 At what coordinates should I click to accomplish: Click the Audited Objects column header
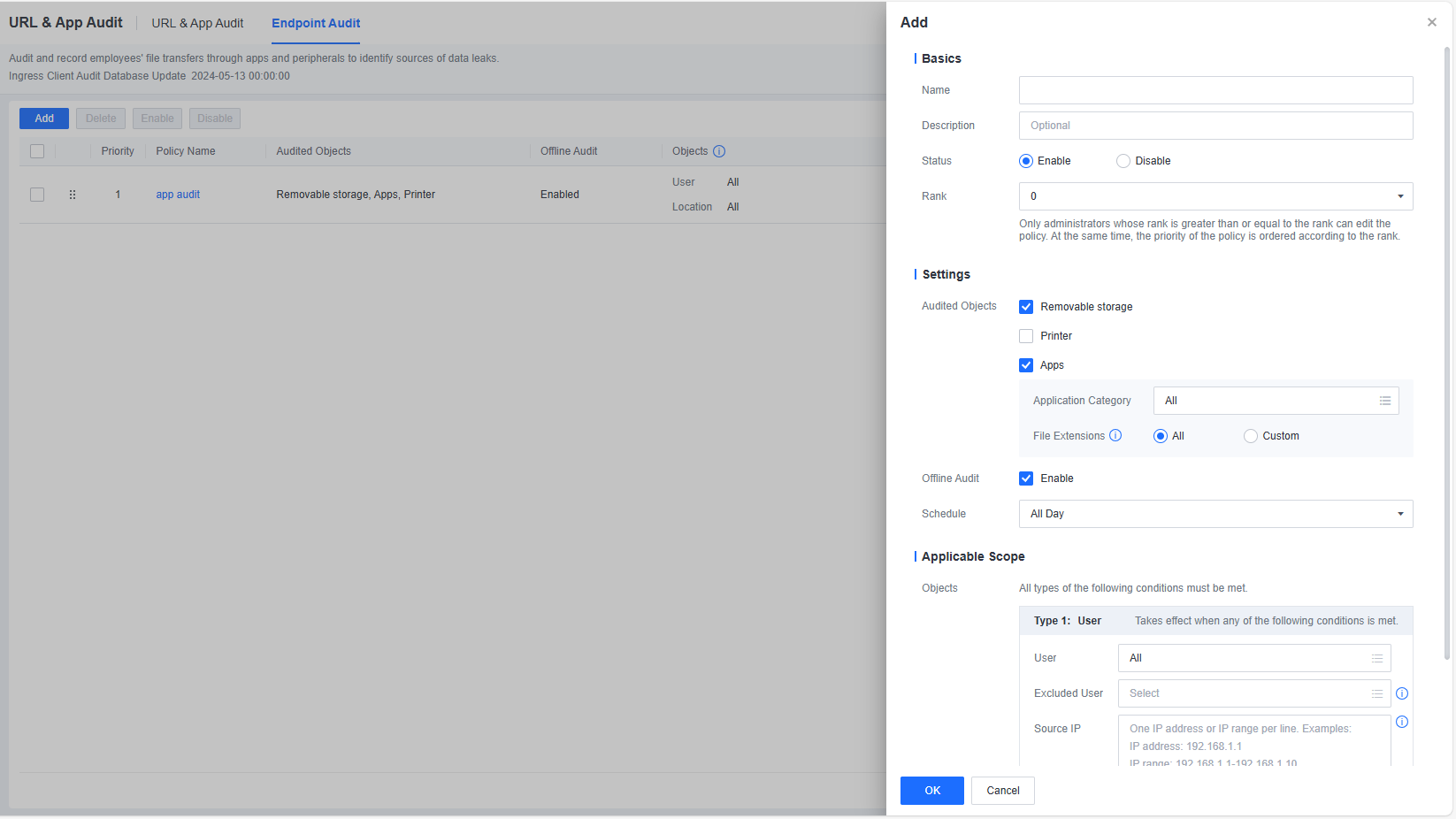(x=313, y=151)
